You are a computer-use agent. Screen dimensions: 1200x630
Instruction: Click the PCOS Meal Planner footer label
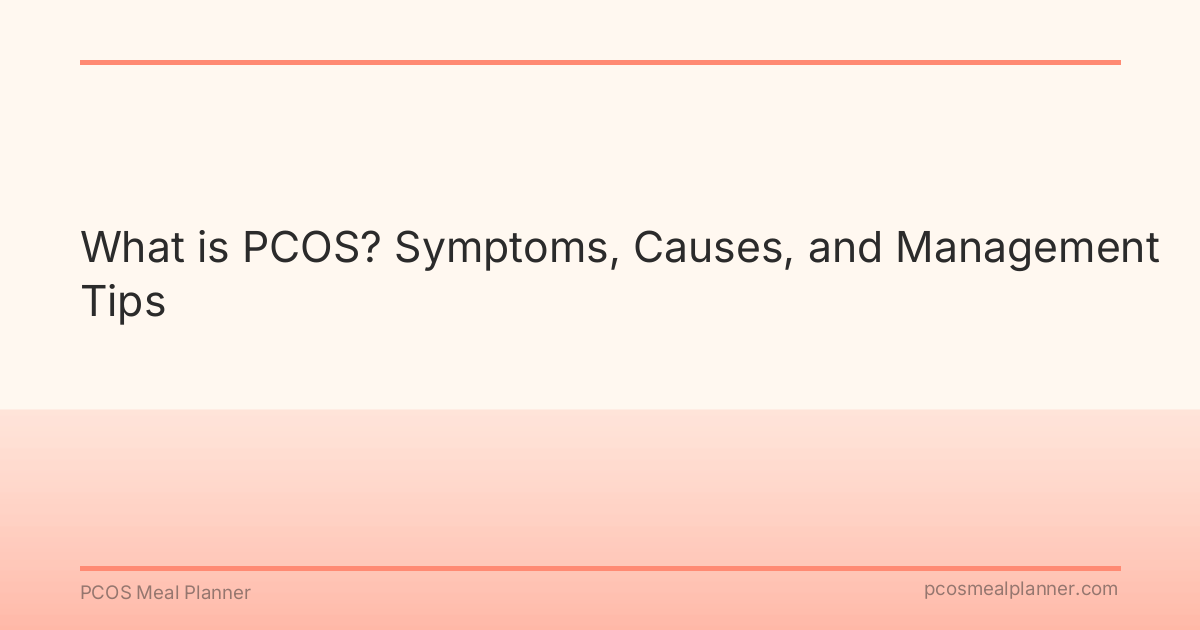pos(165,592)
